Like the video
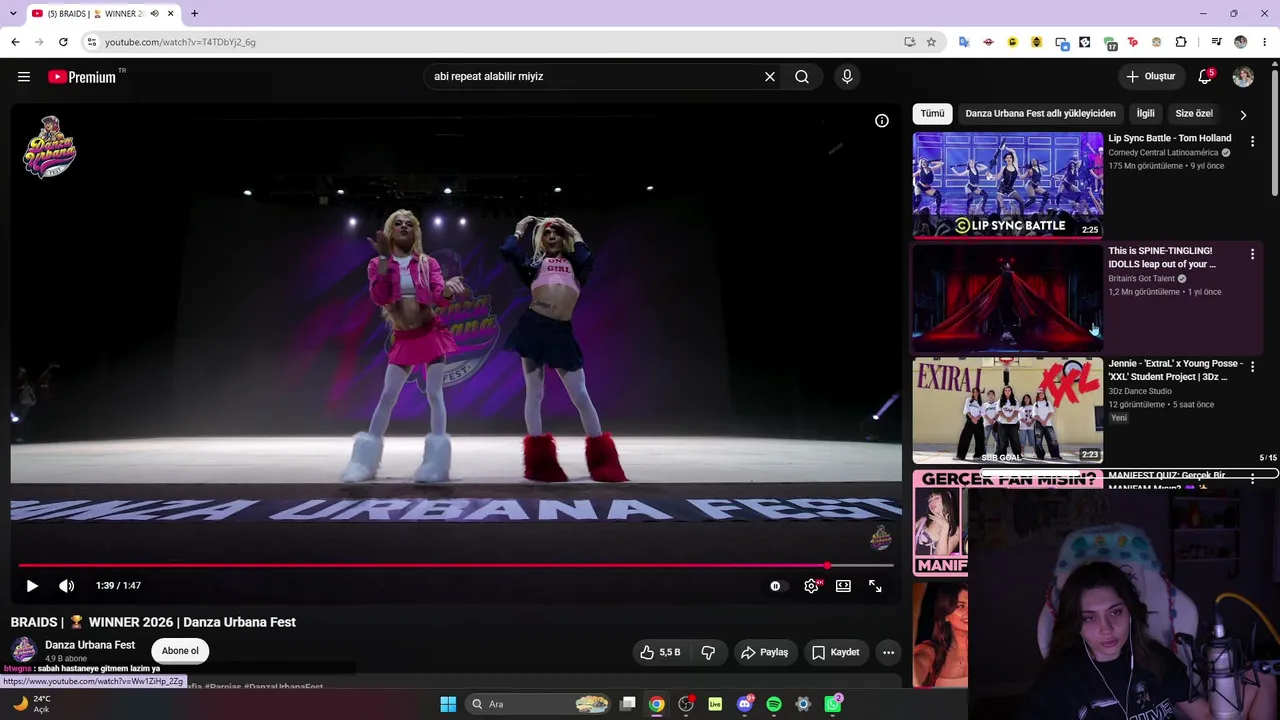The image size is (1280, 720). pos(661,652)
